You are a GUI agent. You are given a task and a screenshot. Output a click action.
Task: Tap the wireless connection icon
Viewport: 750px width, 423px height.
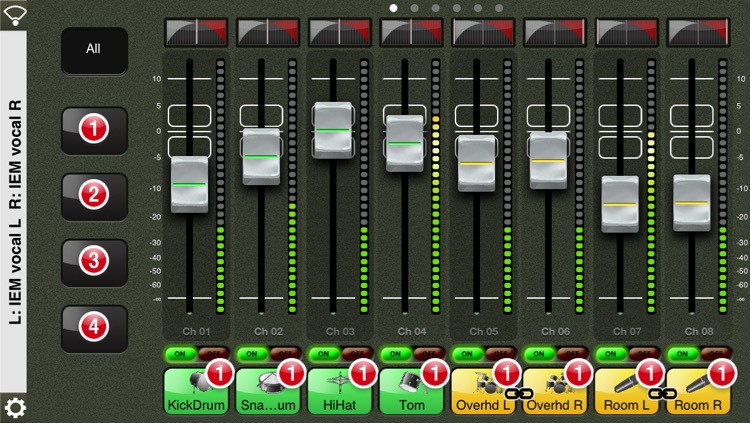point(14,15)
